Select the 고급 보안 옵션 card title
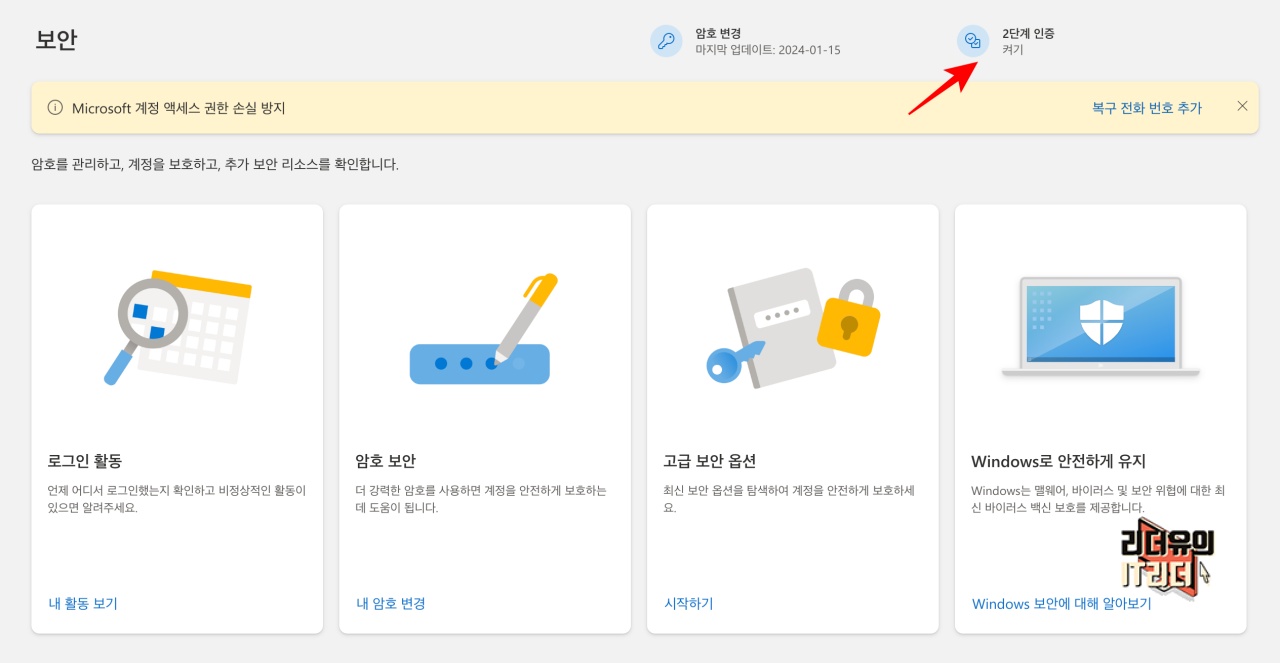1280x663 pixels. pyautogui.click(x=709, y=461)
